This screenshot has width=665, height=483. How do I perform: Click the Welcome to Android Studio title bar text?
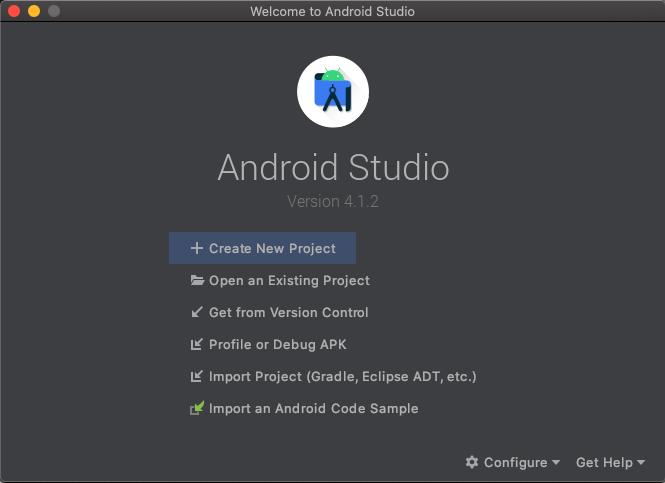tap(332, 11)
